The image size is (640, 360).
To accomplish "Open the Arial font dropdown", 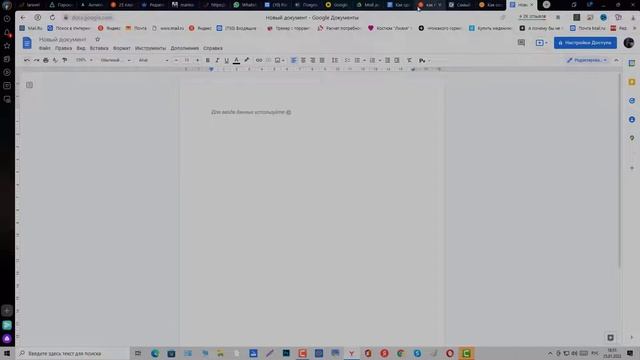I will [153, 60].
